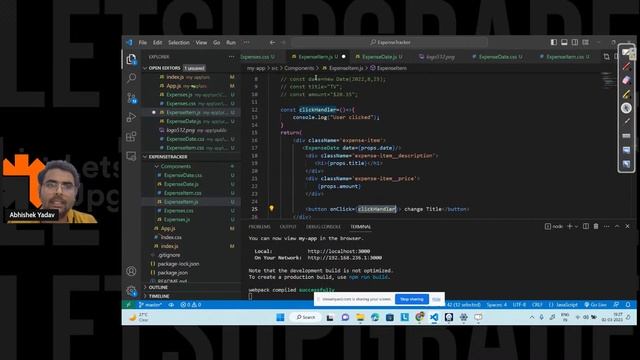Open the Manage gear icon
Screen dimensions: 640x360
[x=131, y=291]
